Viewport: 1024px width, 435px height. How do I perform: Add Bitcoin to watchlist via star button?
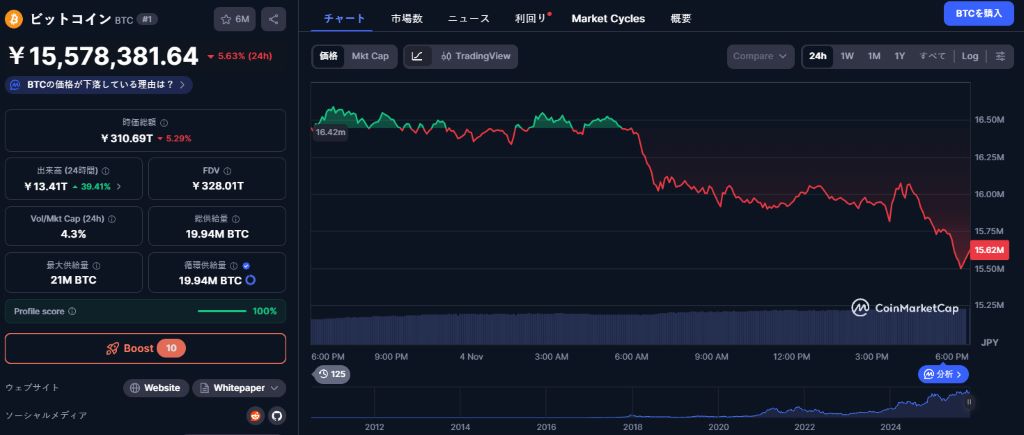click(234, 19)
